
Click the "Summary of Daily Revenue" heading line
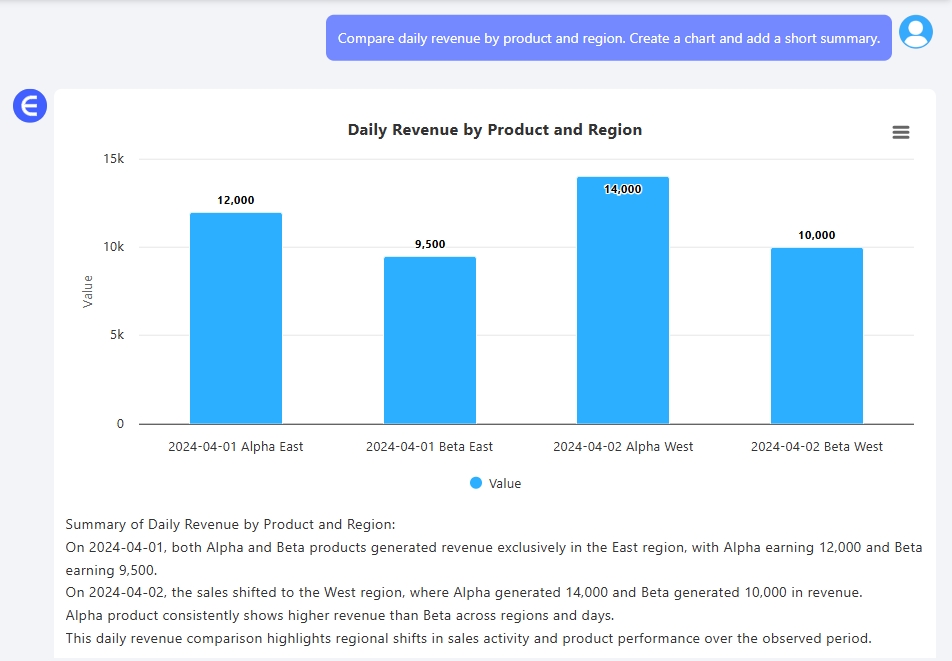click(x=230, y=524)
